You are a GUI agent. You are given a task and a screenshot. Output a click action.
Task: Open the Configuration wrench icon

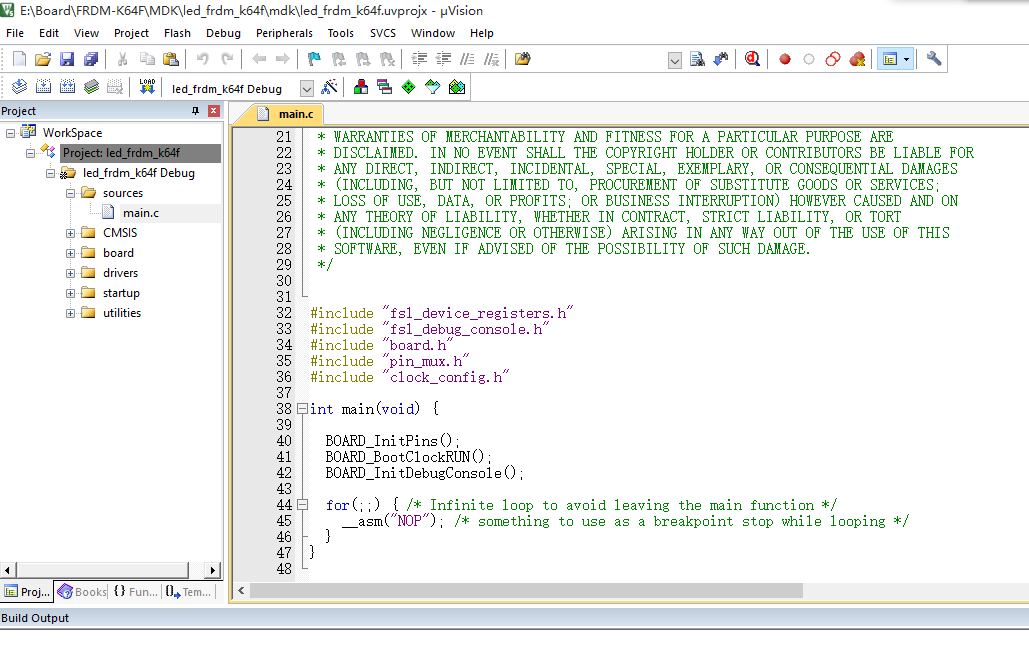(x=934, y=59)
